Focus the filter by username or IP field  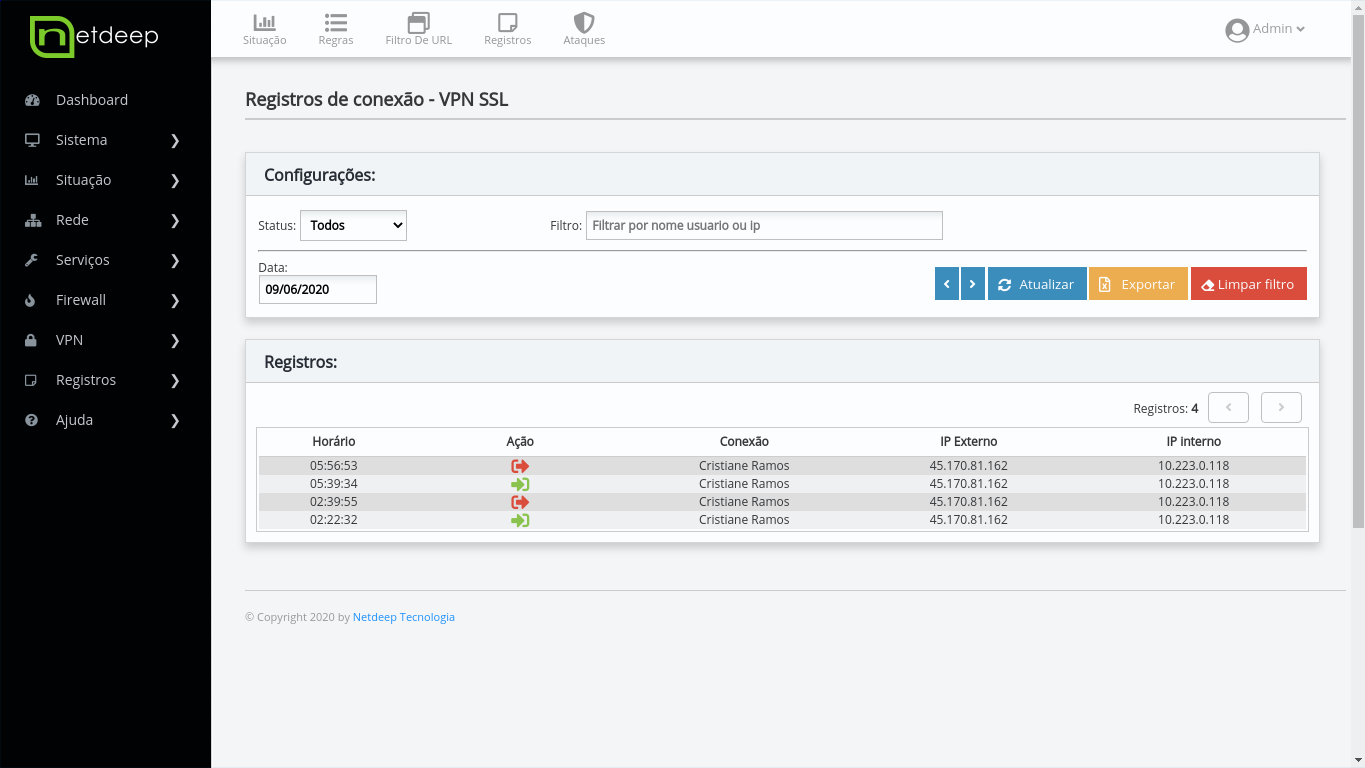click(764, 226)
